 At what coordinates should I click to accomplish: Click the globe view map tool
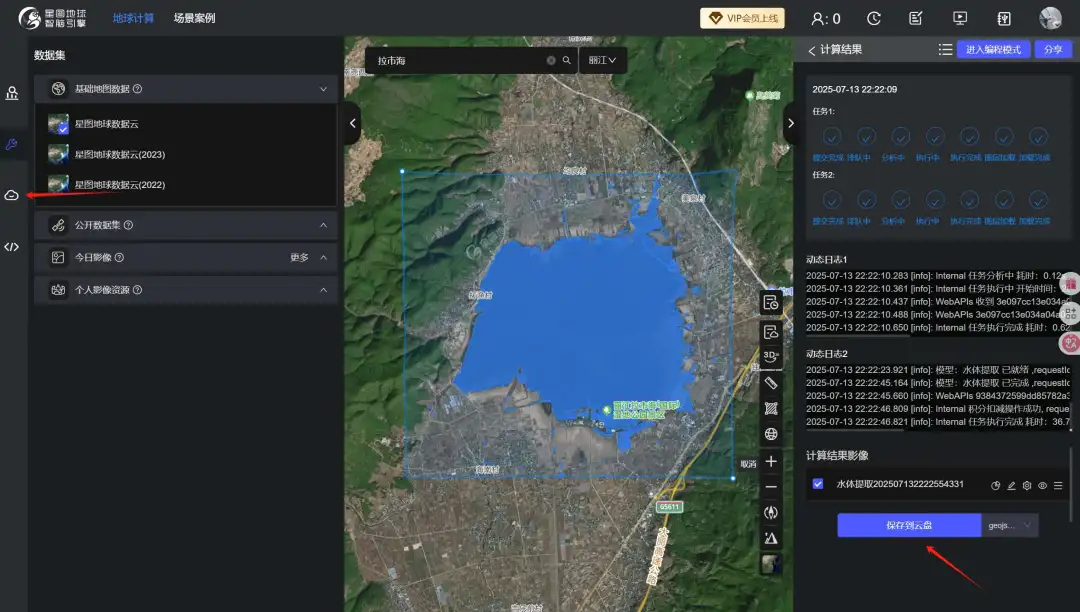tap(771, 434)
